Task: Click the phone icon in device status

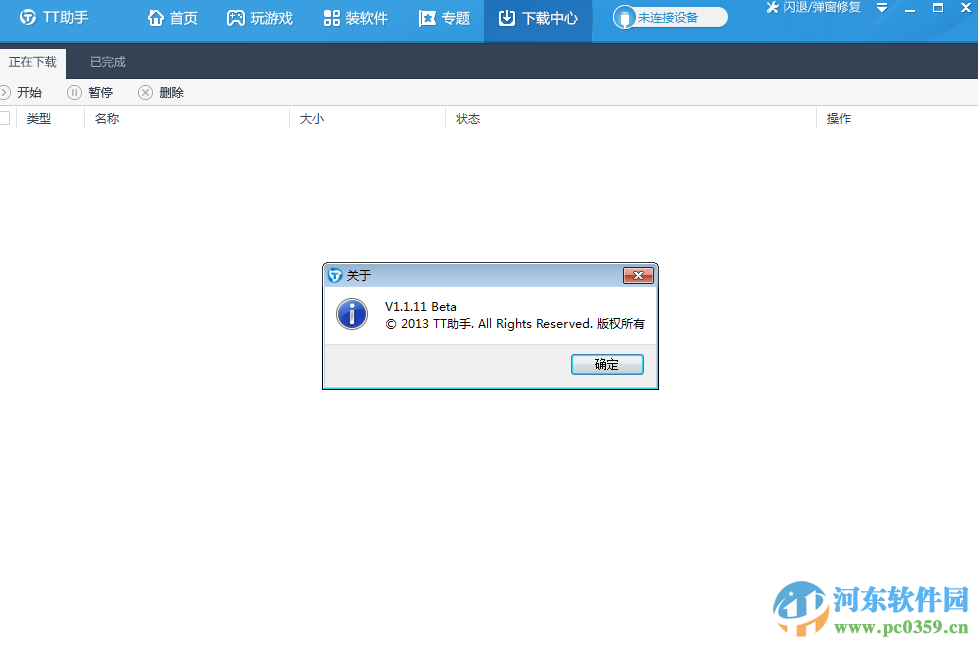Action: [x=625, y=17]
